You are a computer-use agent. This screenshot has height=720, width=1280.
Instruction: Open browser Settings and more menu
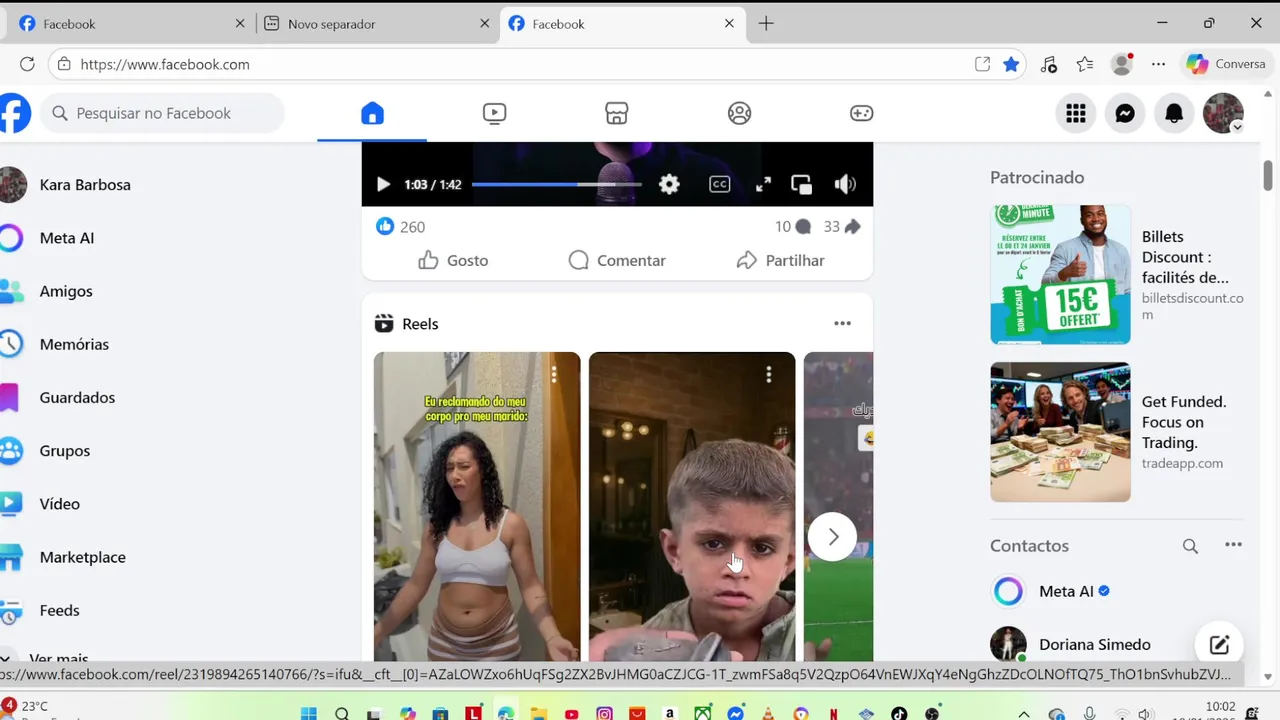tap(1158, 64)
